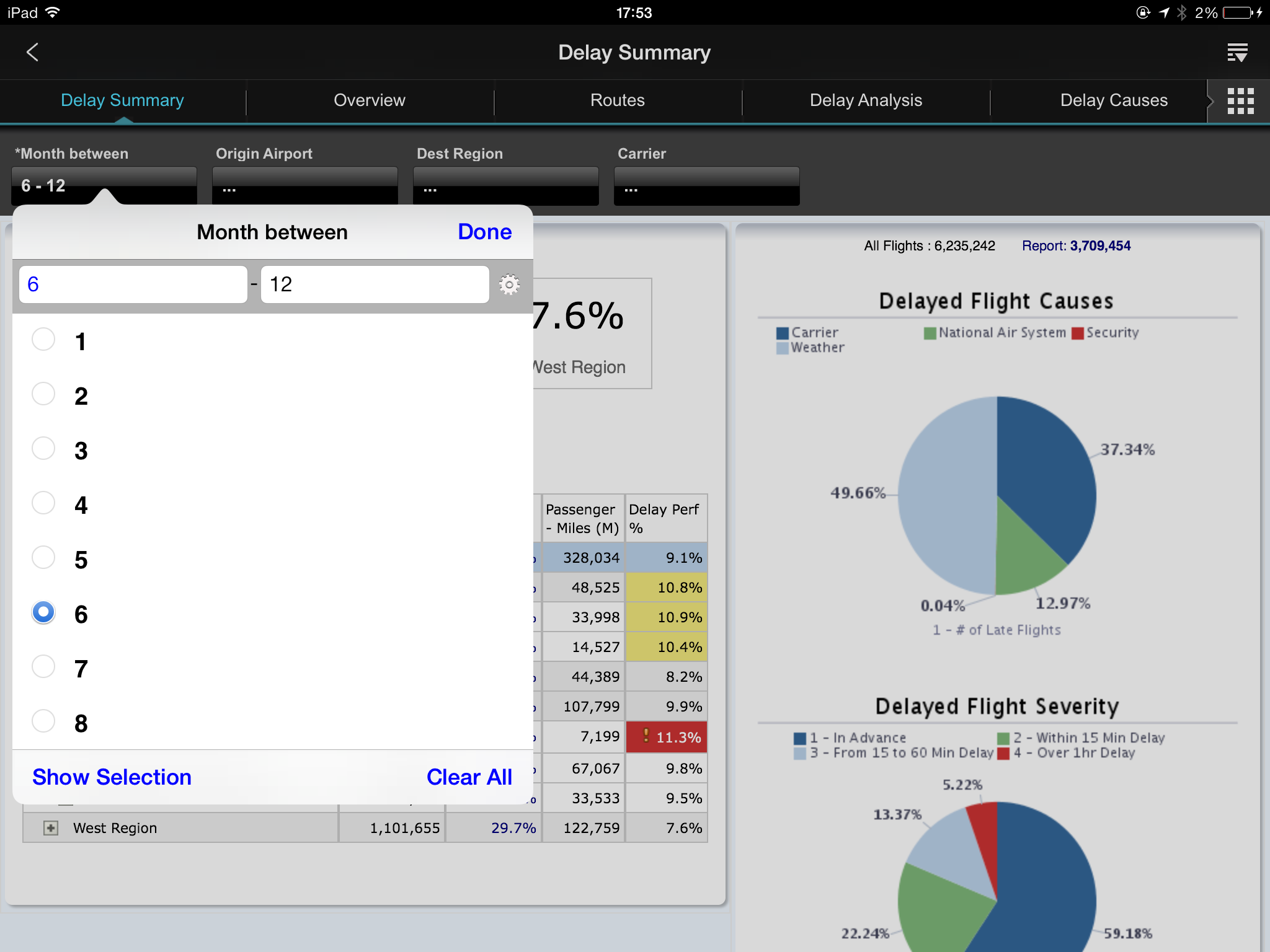Click the settings gear icon in month selector
1270x952 pixels.
pyautogui.click(x=509, y=284)
